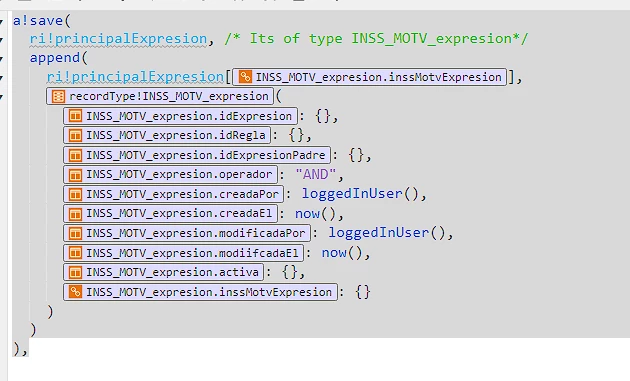The image size is (630, 381).
Task: Select the INSS_MOTV_expresion.modiifcadaEl field chip
Action: pos(184,253)
